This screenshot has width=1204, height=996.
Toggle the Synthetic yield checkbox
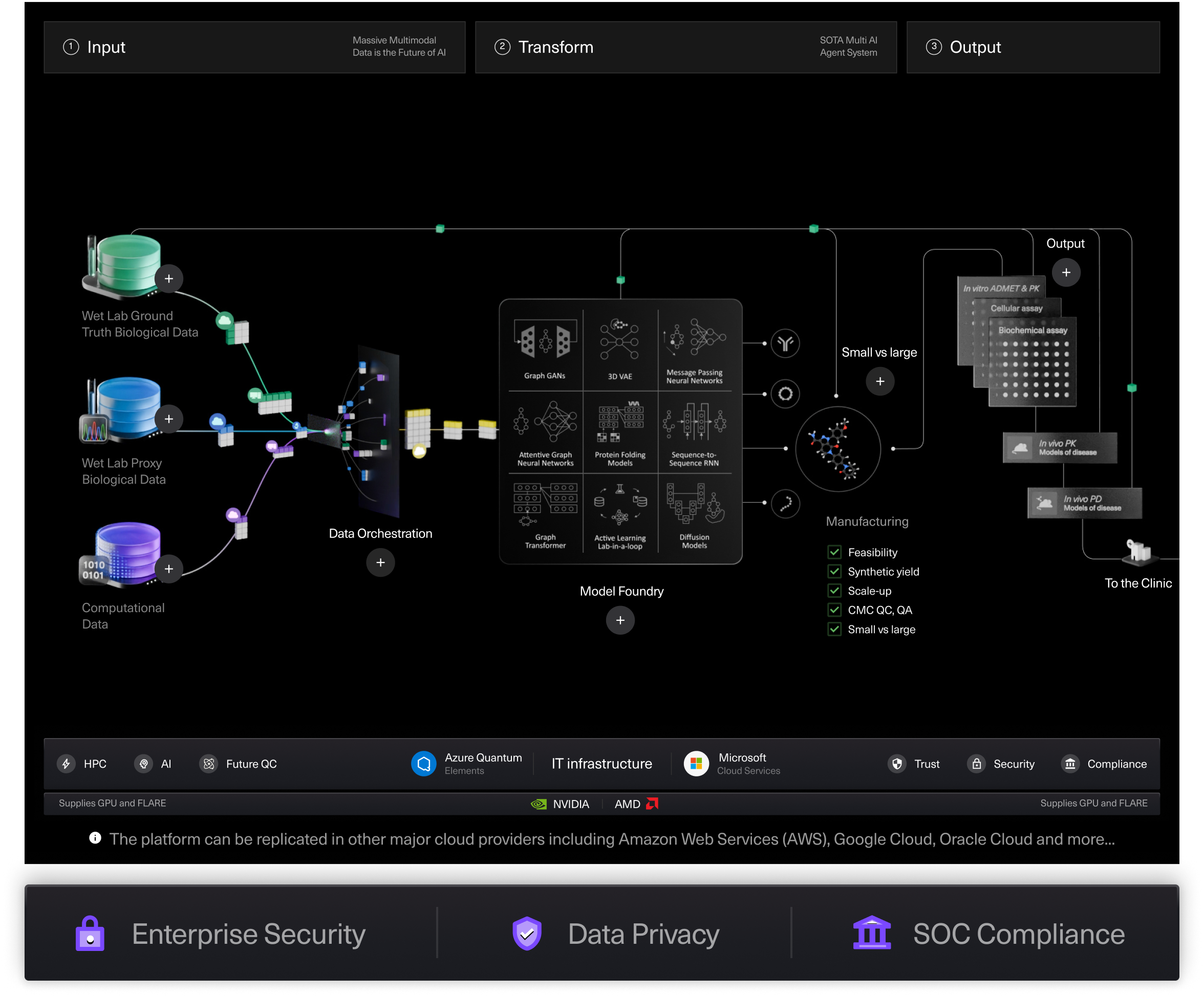point(834,571)
